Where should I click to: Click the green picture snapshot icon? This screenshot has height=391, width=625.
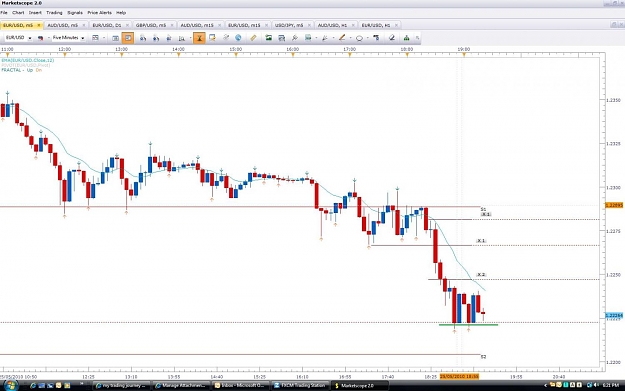(x=269, y=38)
